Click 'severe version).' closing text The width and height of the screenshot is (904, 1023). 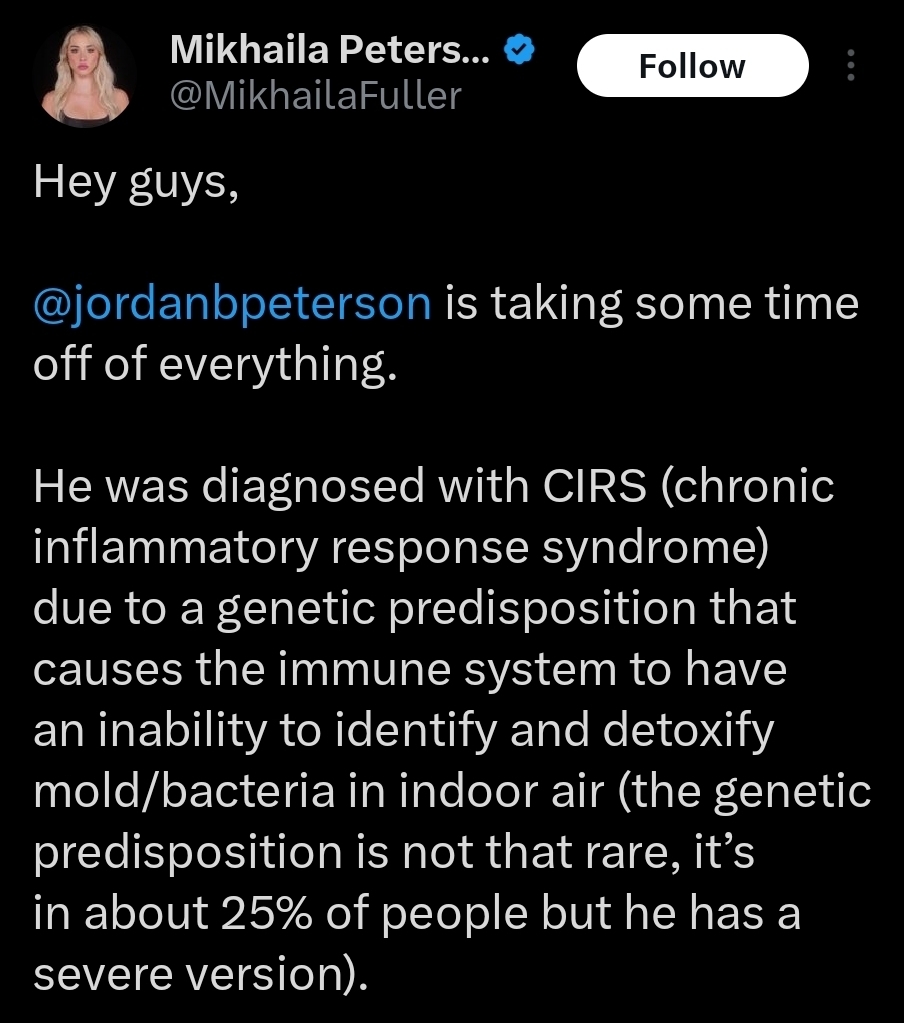point(201,975)
